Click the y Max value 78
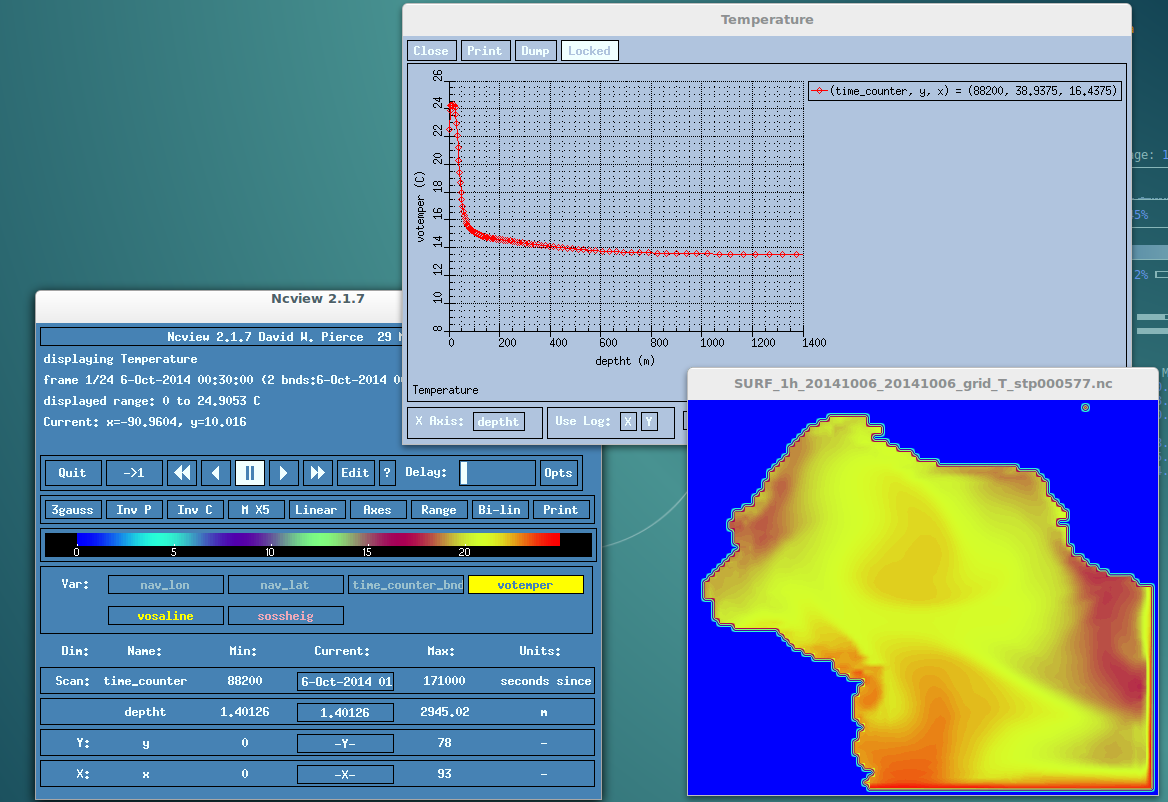This screenshot has height=802, width=1168. coord(445,743)
